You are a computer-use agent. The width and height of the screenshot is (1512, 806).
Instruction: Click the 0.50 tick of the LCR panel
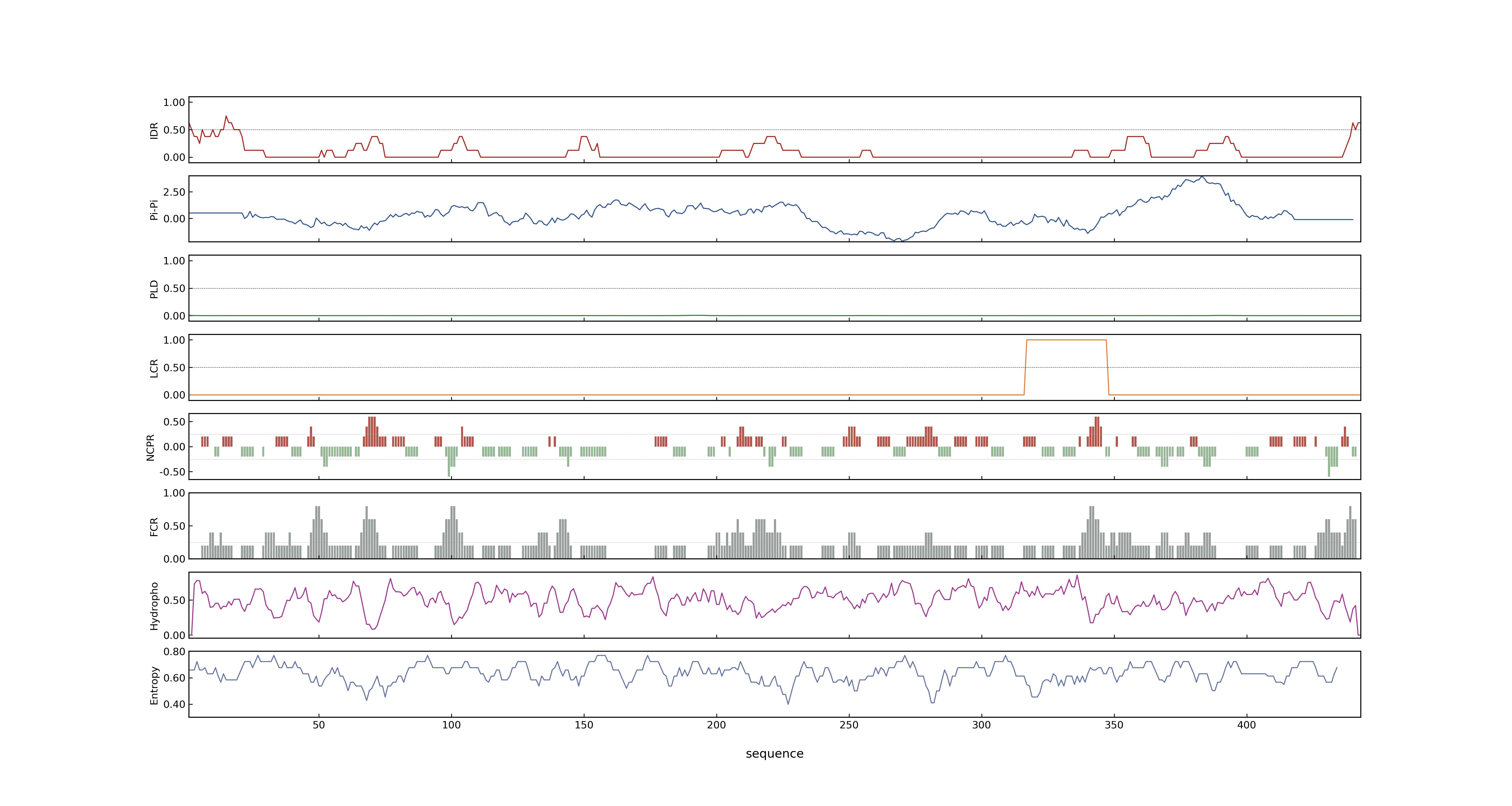coord(174,368)
